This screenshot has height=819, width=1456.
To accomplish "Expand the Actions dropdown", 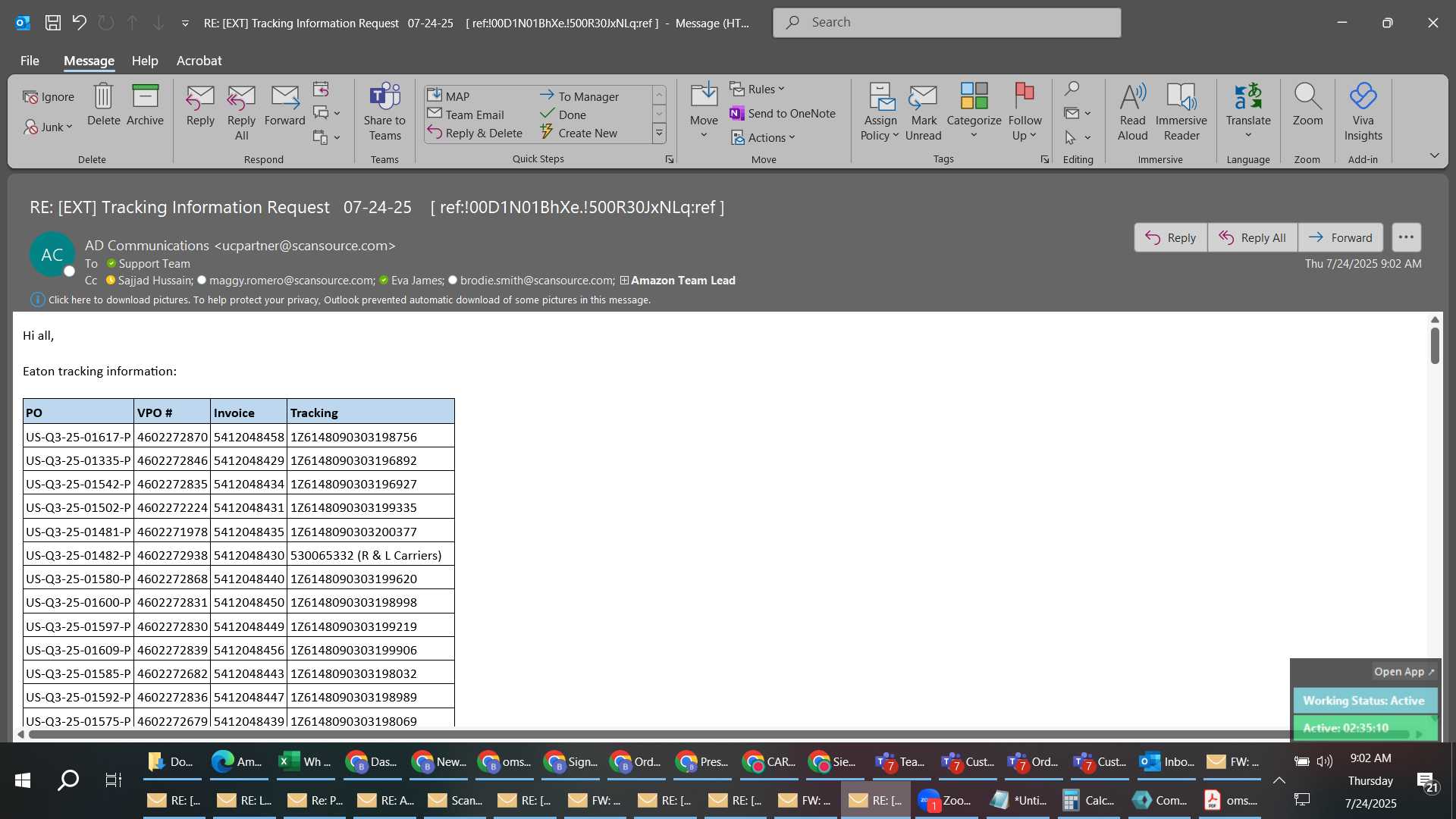I will [x=763, y=137].
